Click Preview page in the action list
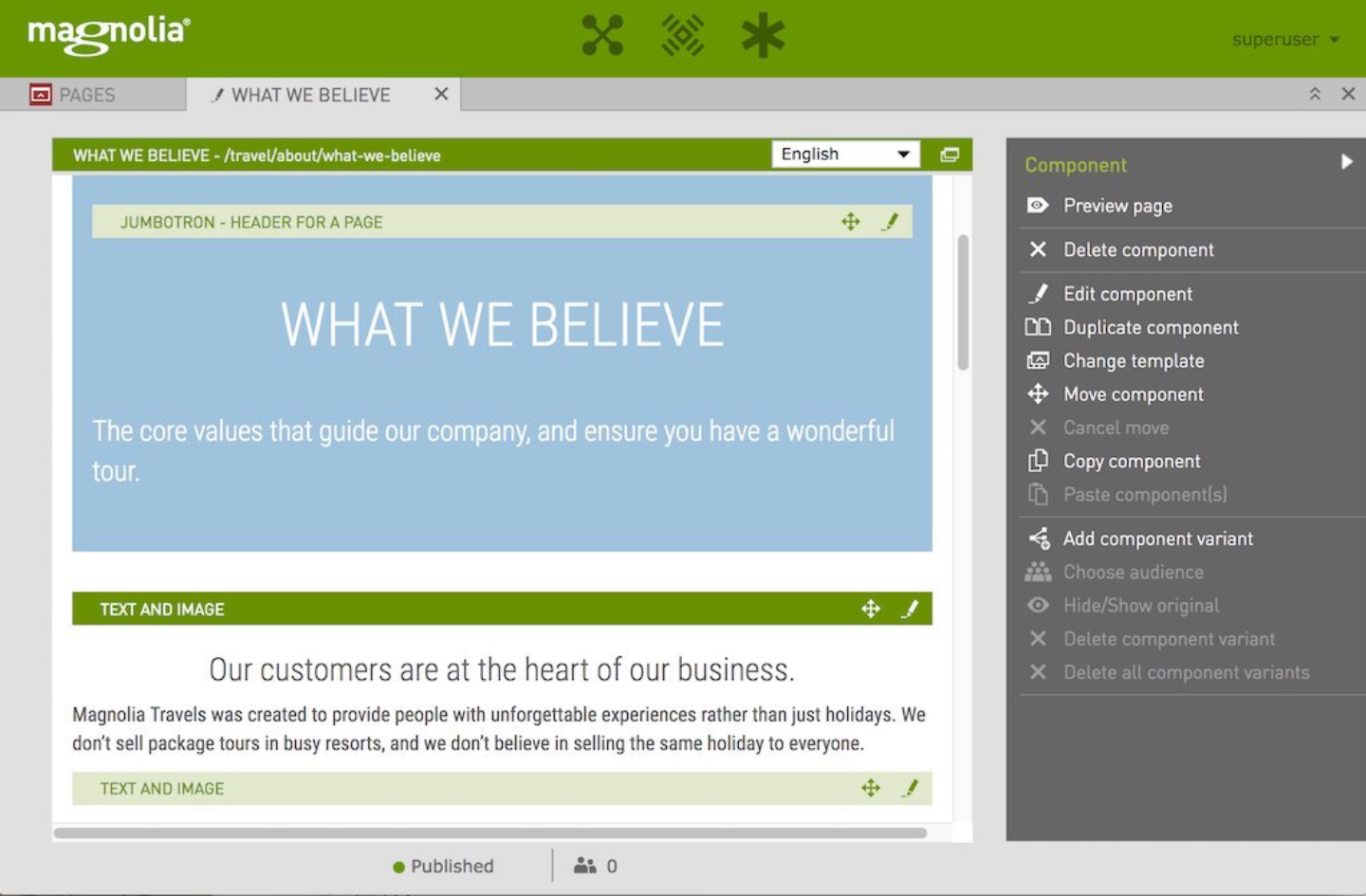This screenshot has width=1366, height=896. pos(1117,206)
